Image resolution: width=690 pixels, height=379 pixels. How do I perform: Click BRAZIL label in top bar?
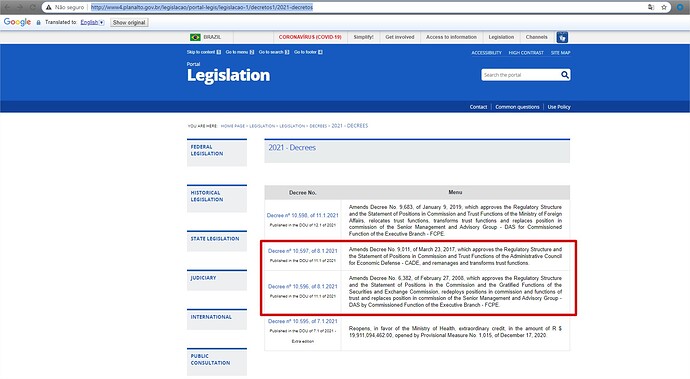(212, 37)
